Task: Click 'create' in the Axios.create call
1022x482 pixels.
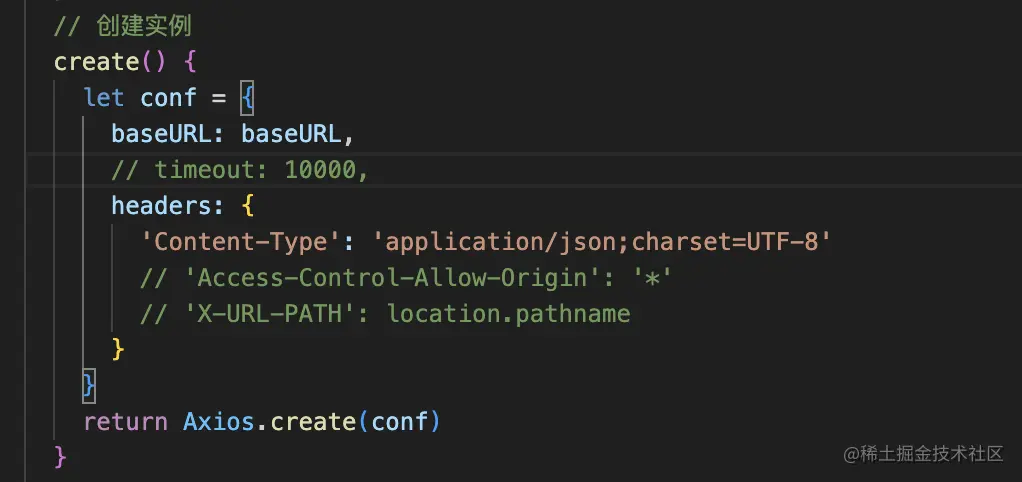Action: tap(313, 422)
